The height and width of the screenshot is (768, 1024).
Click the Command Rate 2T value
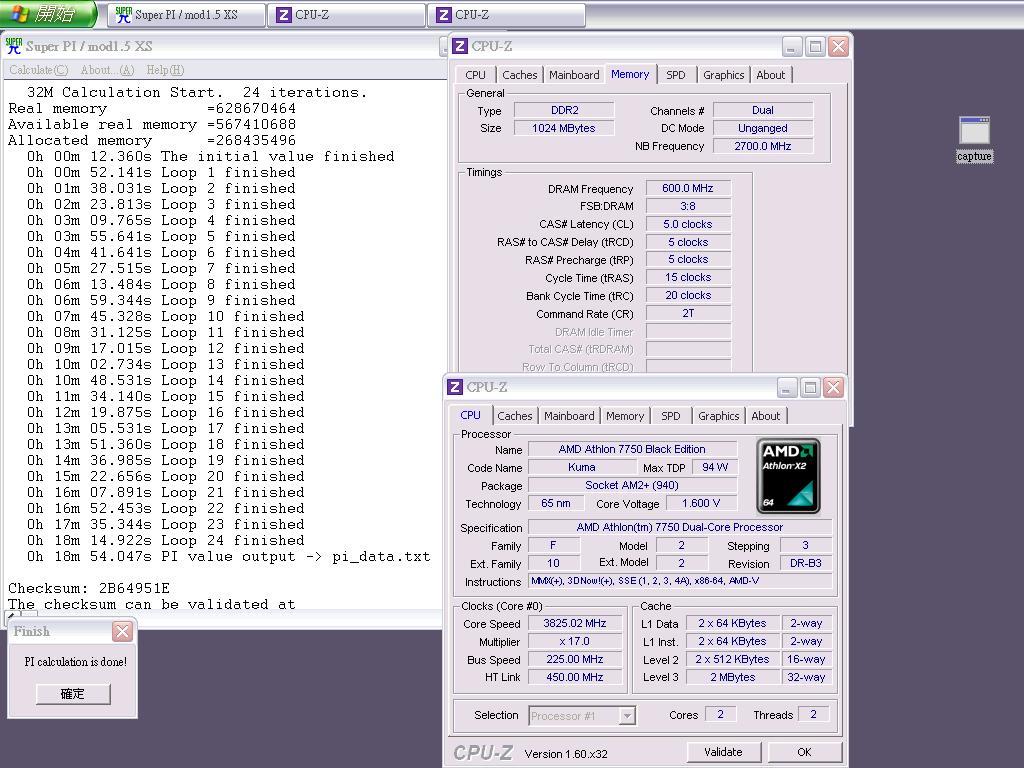pyautogui.click(x=688, y=313)
